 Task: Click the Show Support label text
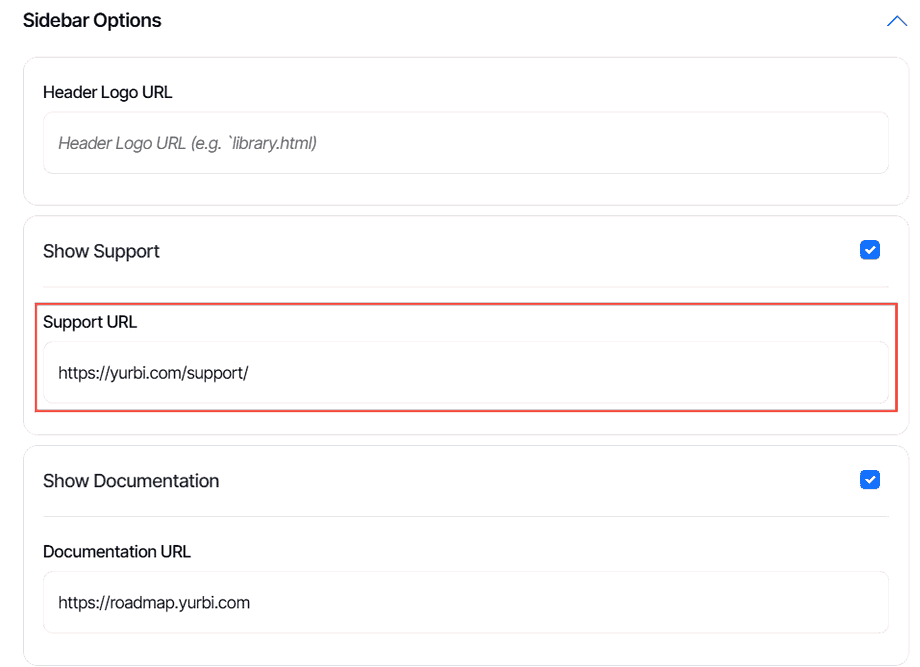pos(101,251)
